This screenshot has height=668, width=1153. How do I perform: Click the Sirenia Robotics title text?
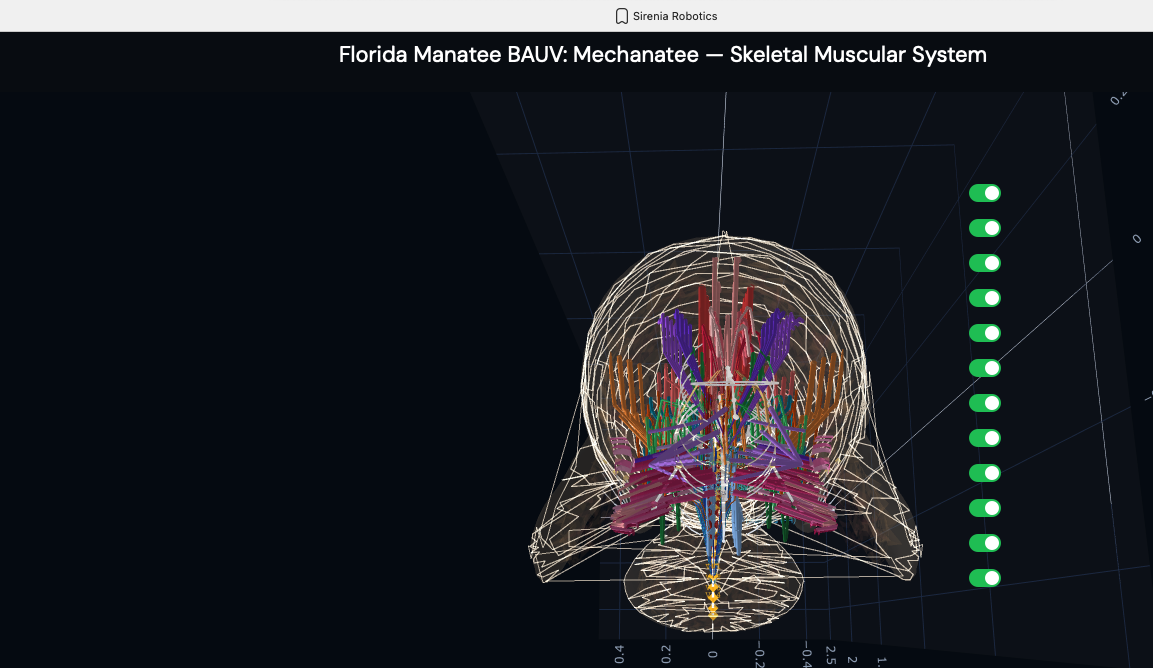coord(674,16)
